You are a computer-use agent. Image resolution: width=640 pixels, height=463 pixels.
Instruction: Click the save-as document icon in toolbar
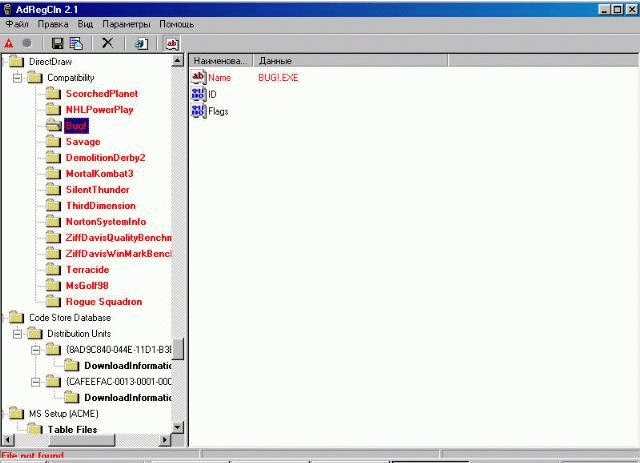[76, 43]
